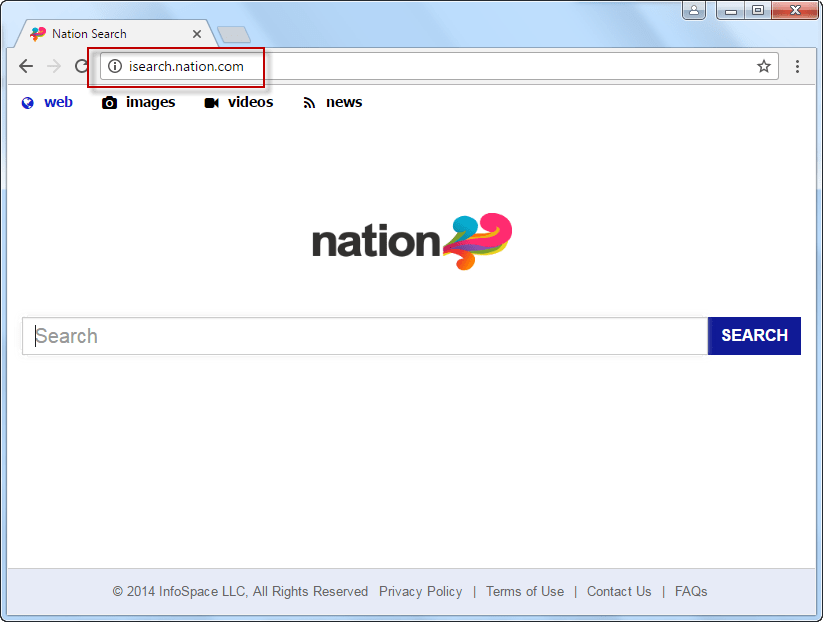Reload the page with refresh icon
The image size is (823, 622).
point(81,66)
